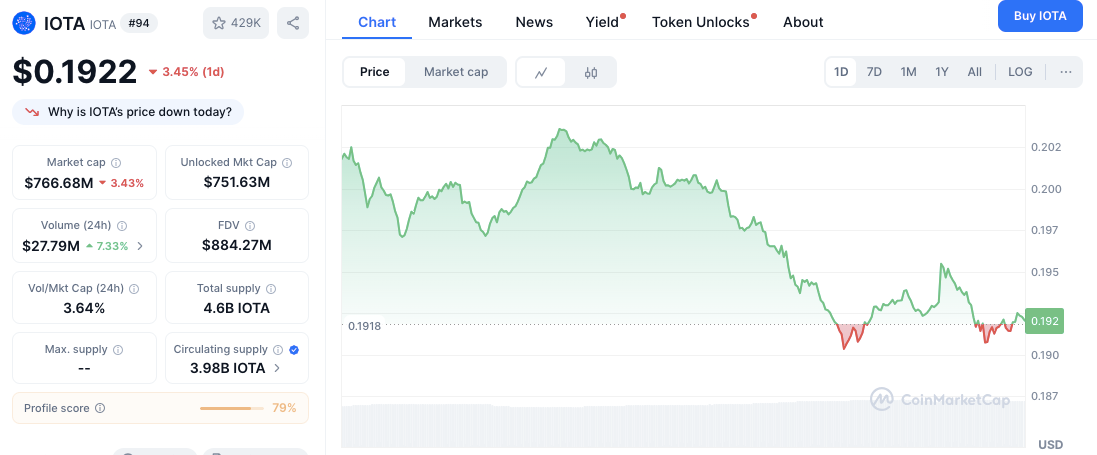The width and height of the screenshot is (1097, 455).
Task: Open the Markets tab
Action: coord(455,22)
